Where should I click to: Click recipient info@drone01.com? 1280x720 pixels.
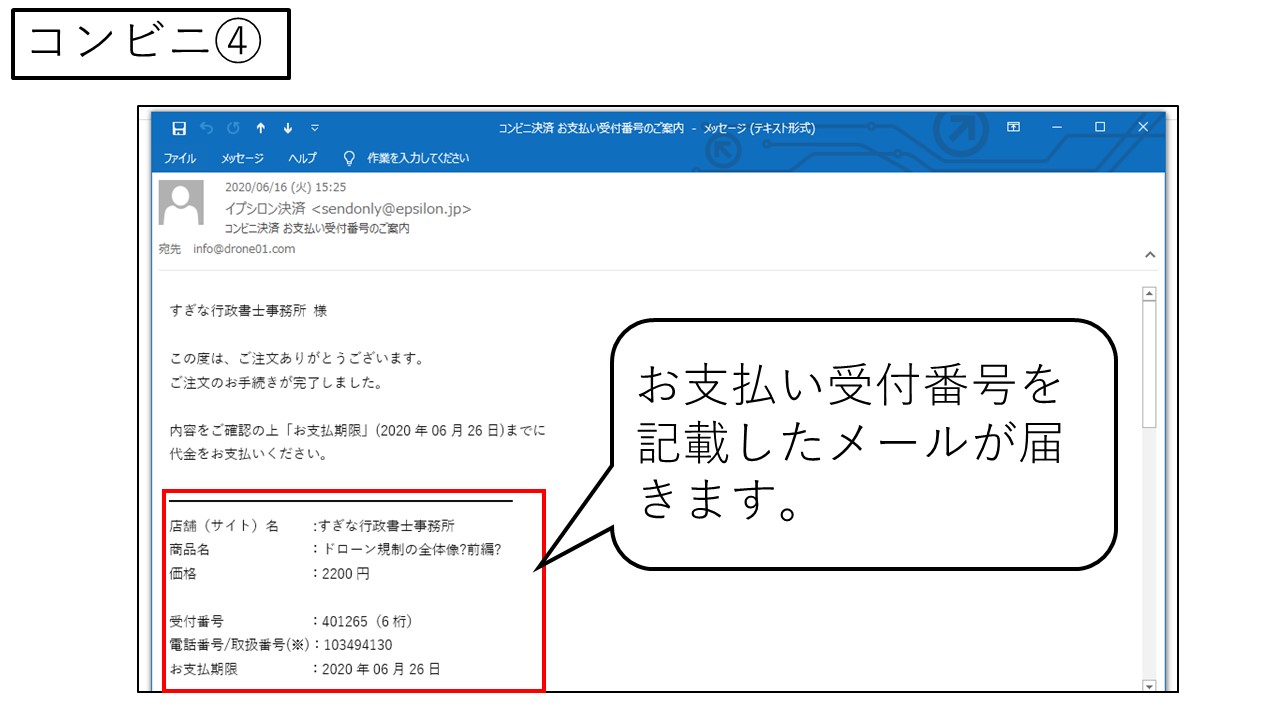(244, 249)
